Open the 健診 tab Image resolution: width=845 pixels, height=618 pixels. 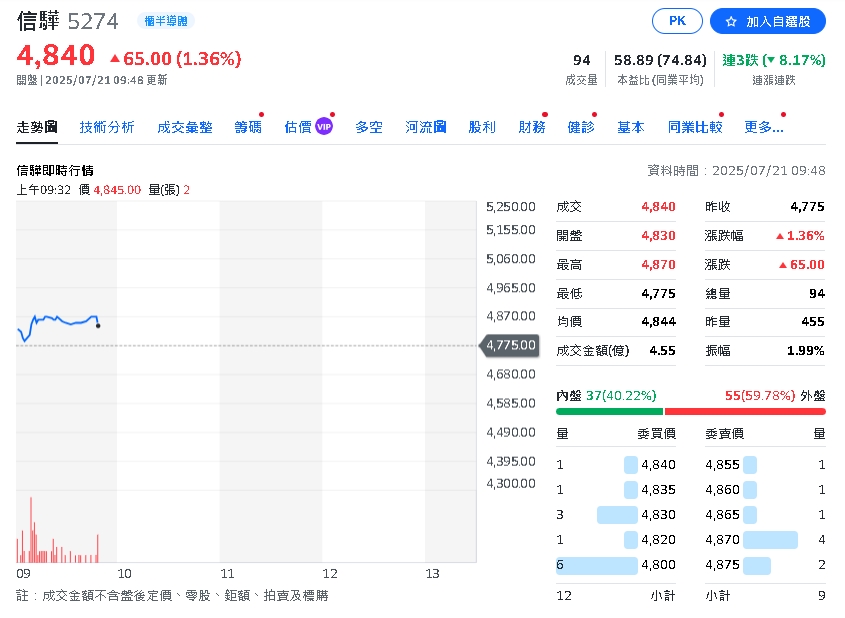pos(581,127)
